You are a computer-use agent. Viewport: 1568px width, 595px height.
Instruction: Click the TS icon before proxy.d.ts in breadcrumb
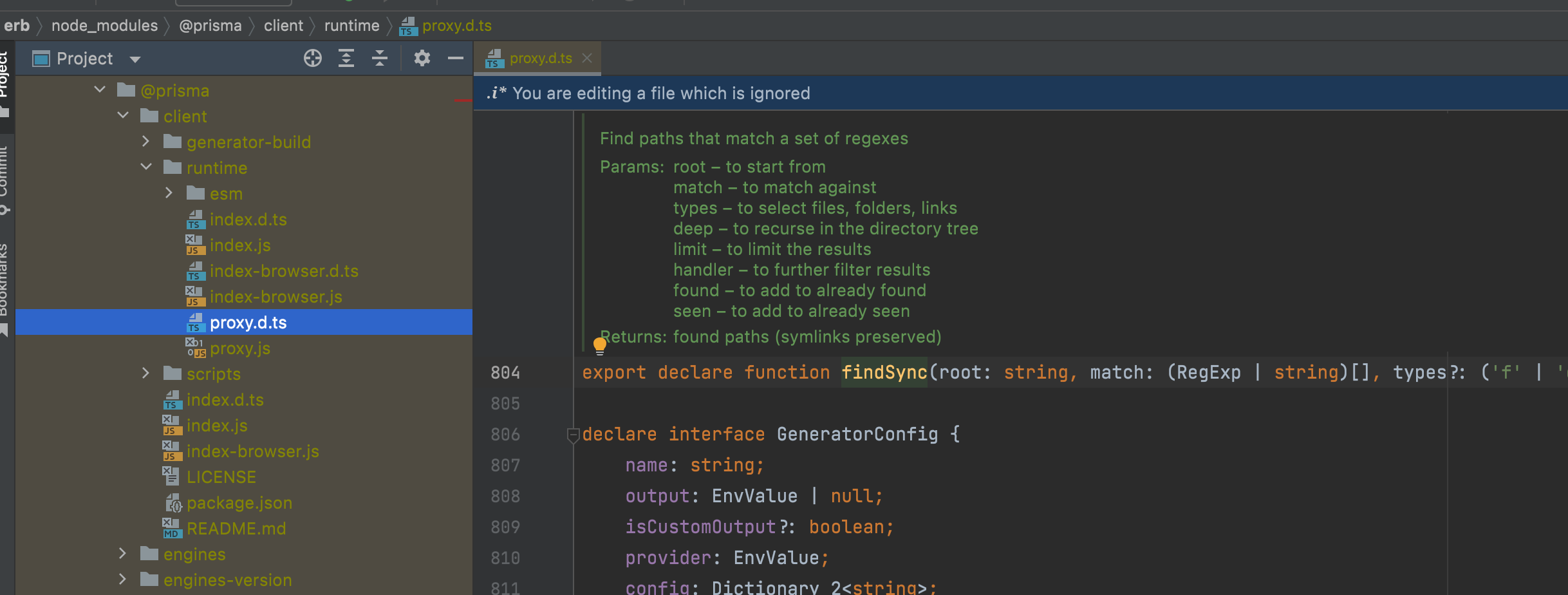coord(408,26)
